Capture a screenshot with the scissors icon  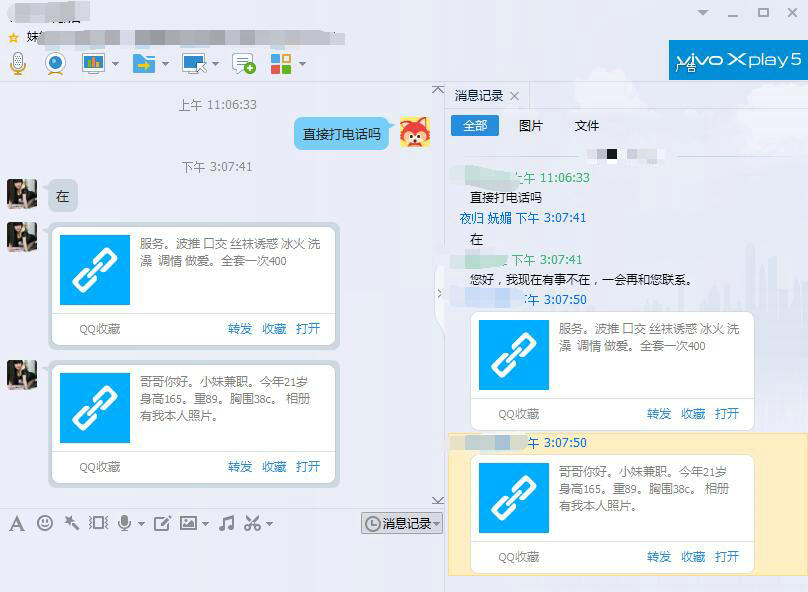click(x=252, y=521)
